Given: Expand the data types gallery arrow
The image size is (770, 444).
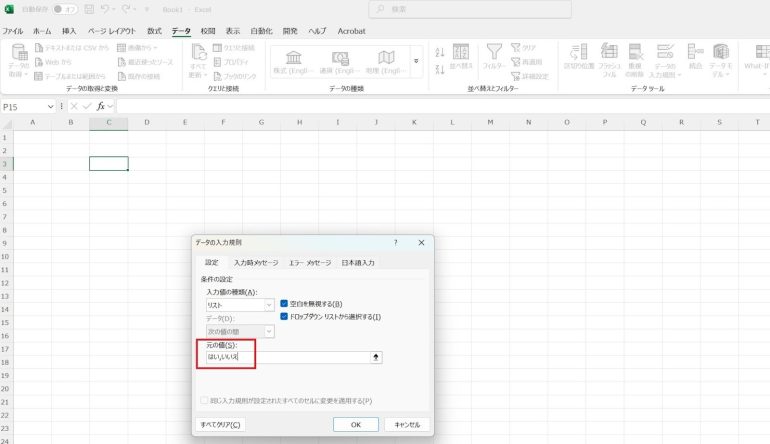Looking at the screenshot, I should (416, 61).
